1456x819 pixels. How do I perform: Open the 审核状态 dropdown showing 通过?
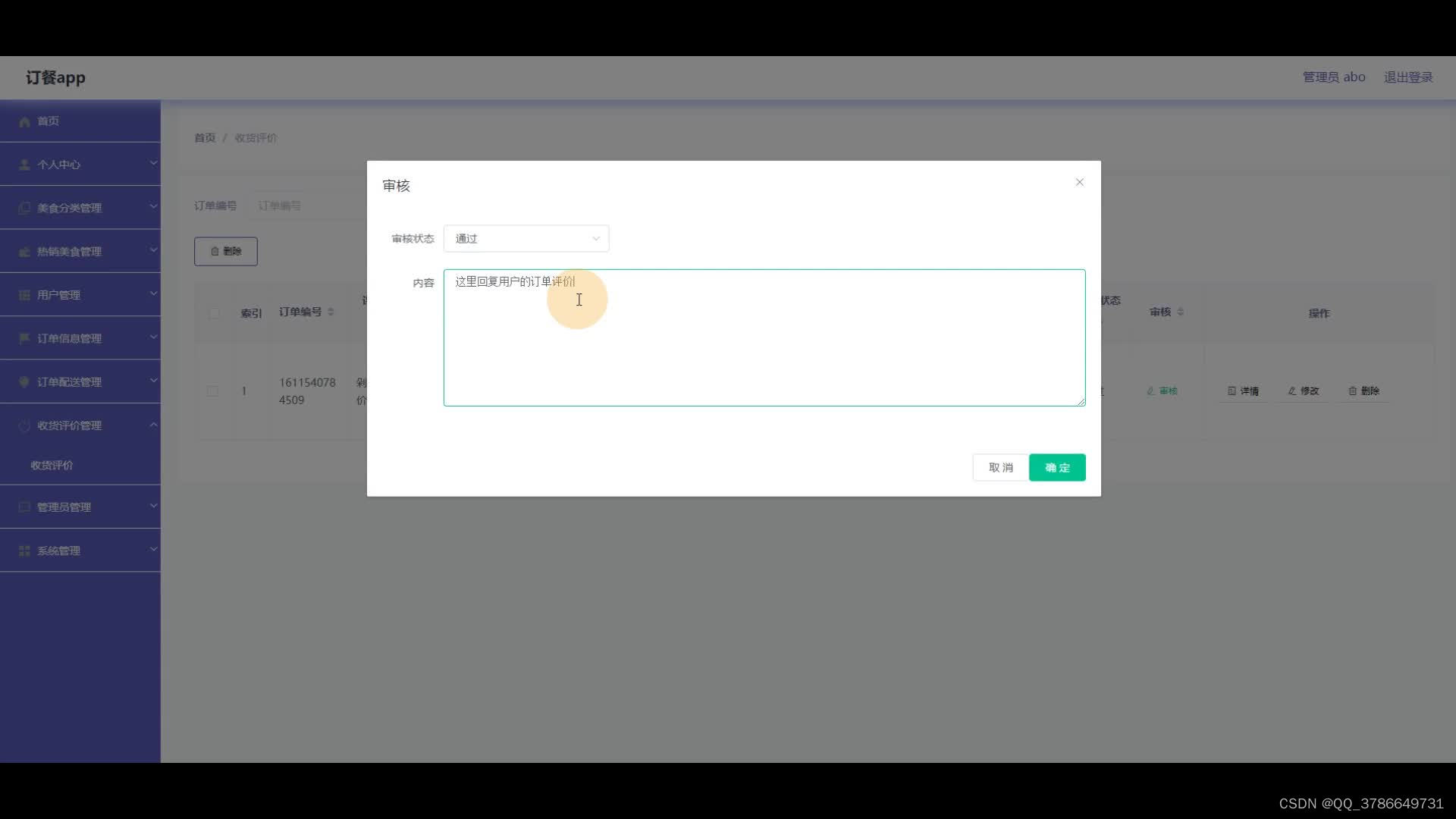pos(526,239)
